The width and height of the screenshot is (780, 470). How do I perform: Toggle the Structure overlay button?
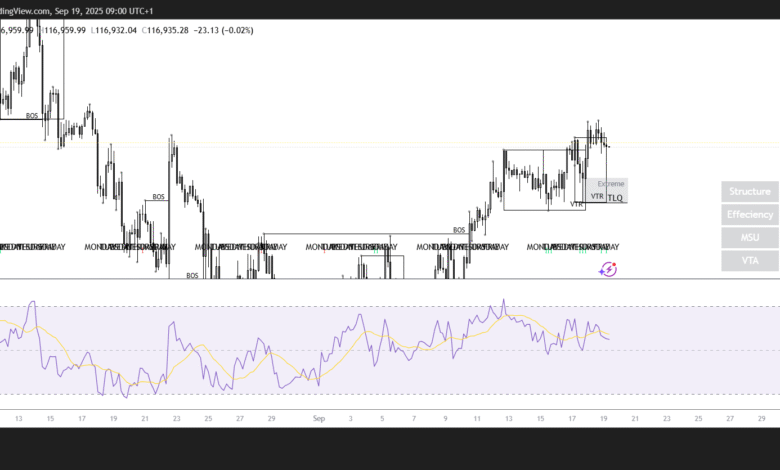[749, 191]
